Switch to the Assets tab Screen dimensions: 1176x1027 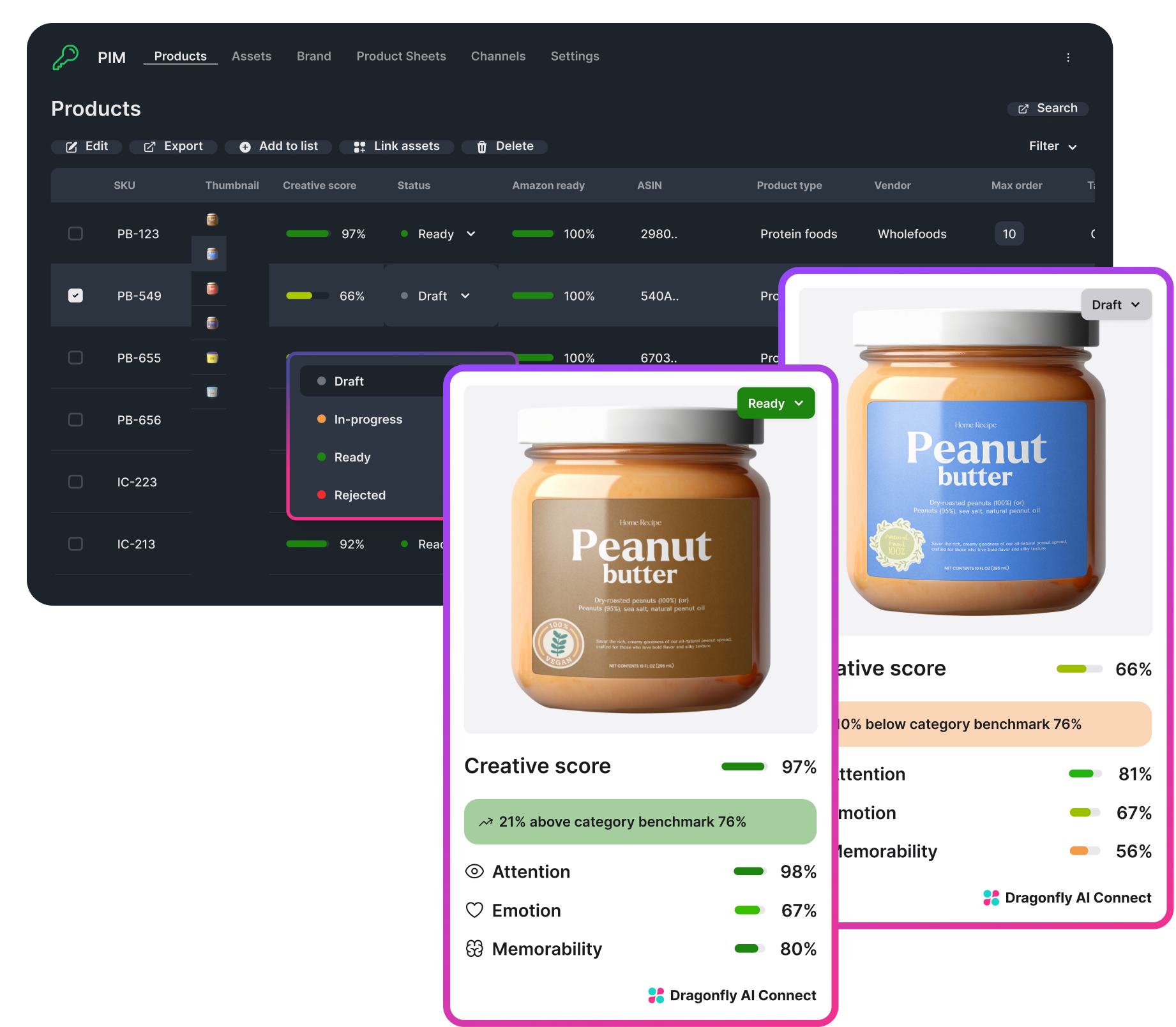point(252,56)
